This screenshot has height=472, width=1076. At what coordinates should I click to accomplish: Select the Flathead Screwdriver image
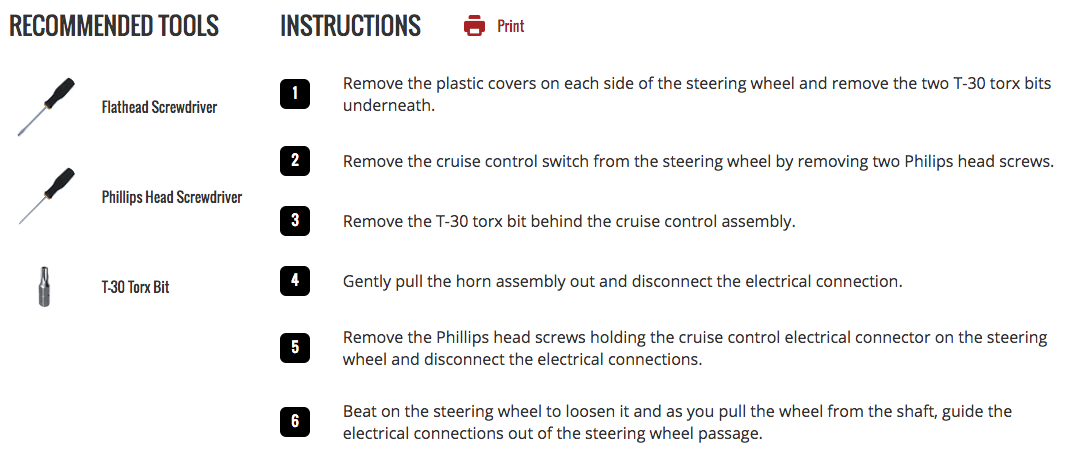point(46,107)
